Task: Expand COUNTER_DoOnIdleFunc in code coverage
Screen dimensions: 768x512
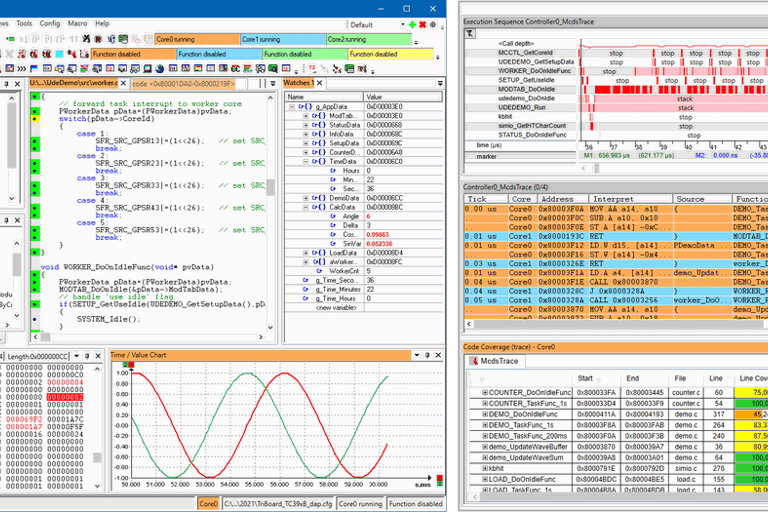Action: 485,393
